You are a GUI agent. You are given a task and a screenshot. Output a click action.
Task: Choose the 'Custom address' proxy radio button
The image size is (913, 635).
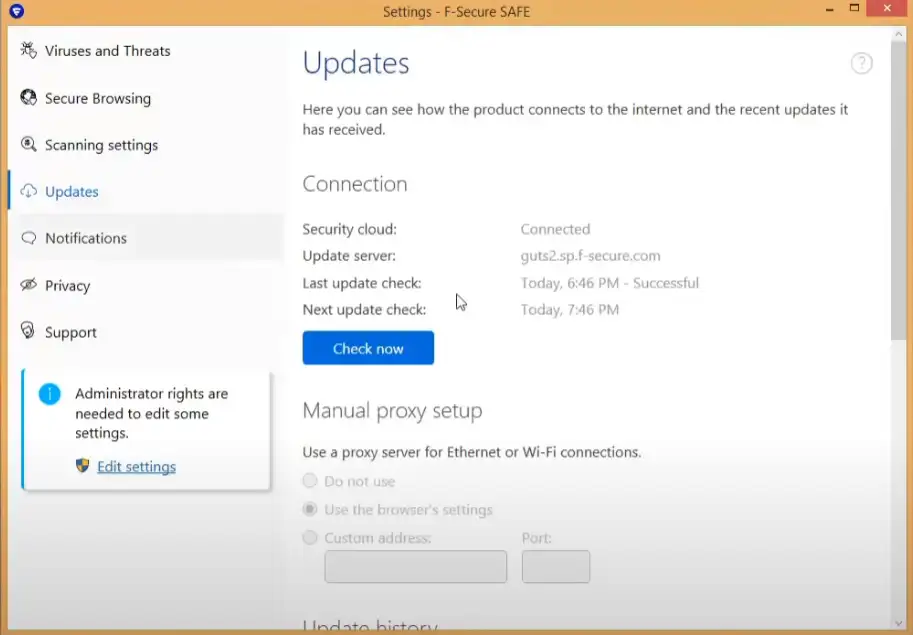(310, 538)
